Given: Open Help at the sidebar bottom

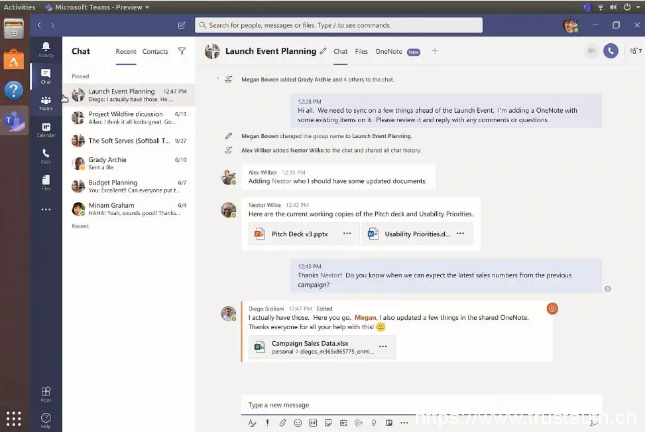Looking at the screenshot, I should [46, 420].
